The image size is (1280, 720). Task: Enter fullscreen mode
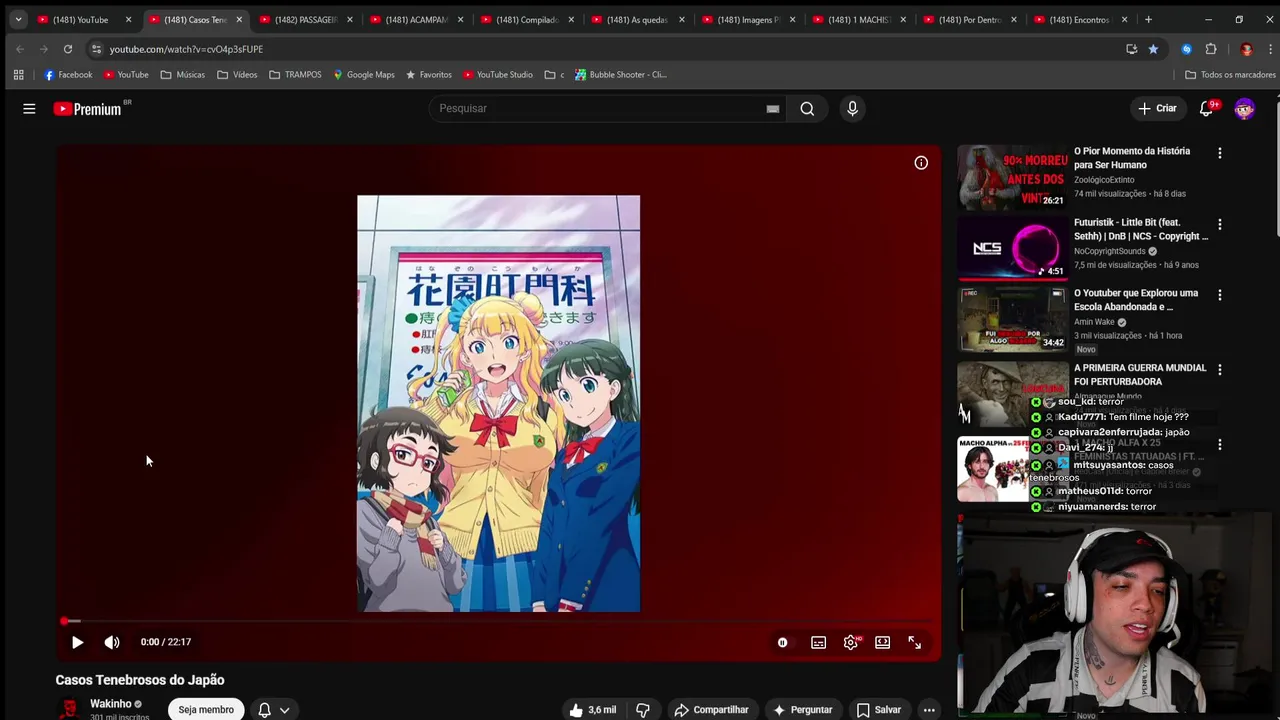(914, 642)
